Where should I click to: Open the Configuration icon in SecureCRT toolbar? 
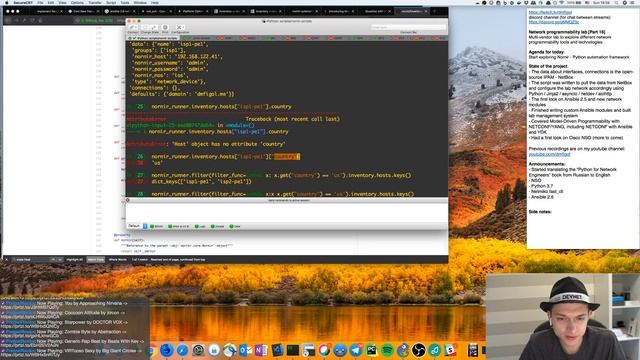point(179,27)
